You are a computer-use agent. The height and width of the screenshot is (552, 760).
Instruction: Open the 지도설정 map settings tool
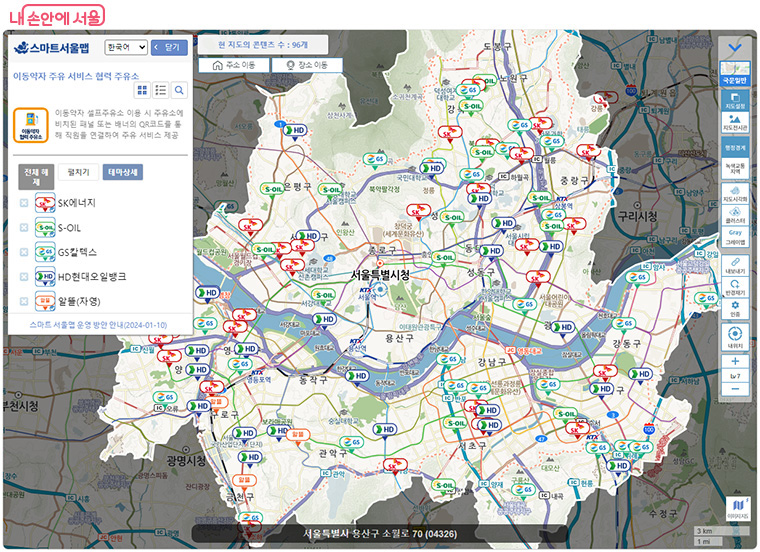click(735, 100)
